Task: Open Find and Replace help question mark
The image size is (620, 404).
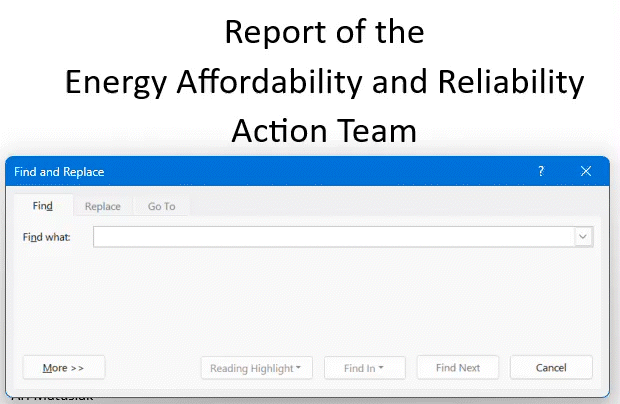Action: (x=541, y=171)
